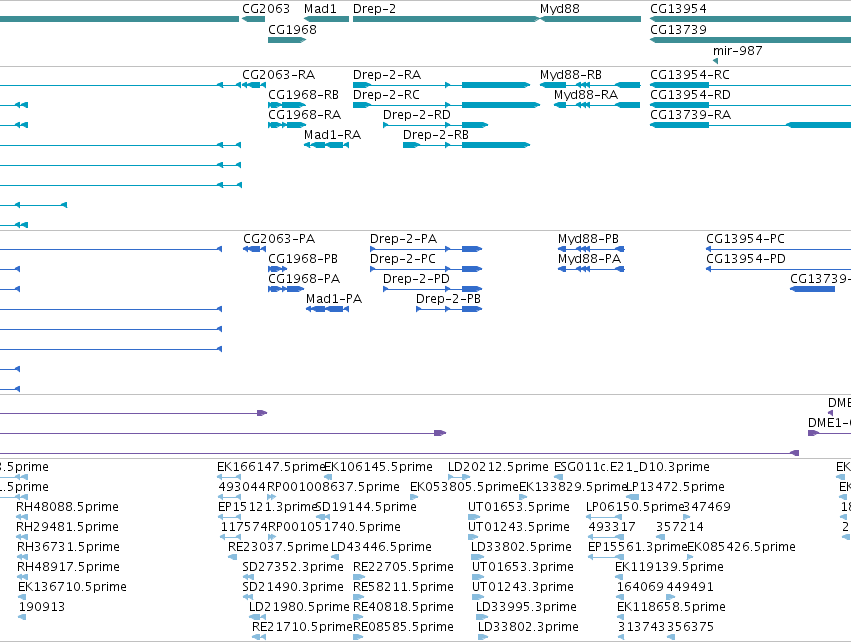Click the CG13954-PC protein label

745,239
